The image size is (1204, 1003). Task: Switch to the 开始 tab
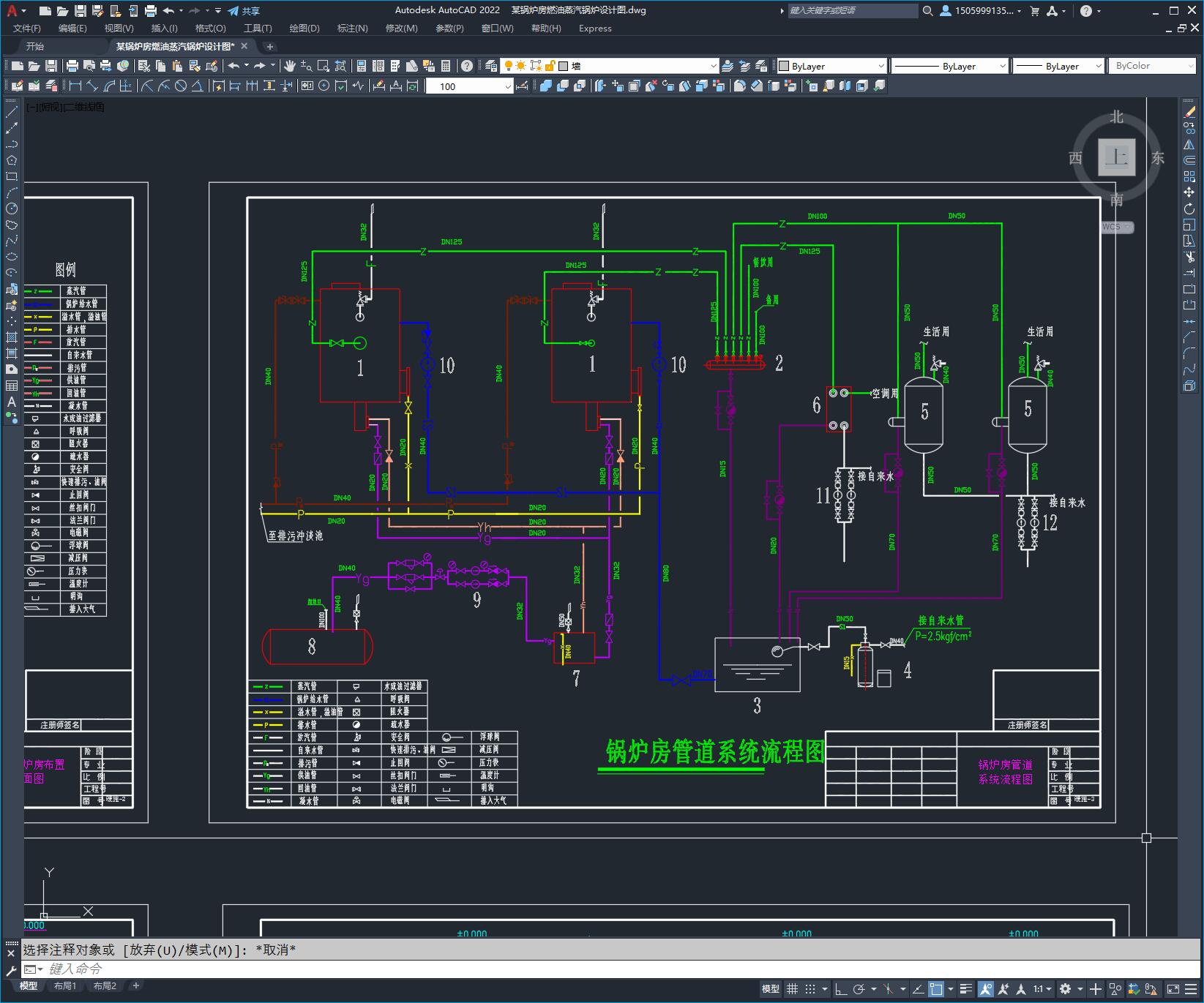tap(35, 46)
